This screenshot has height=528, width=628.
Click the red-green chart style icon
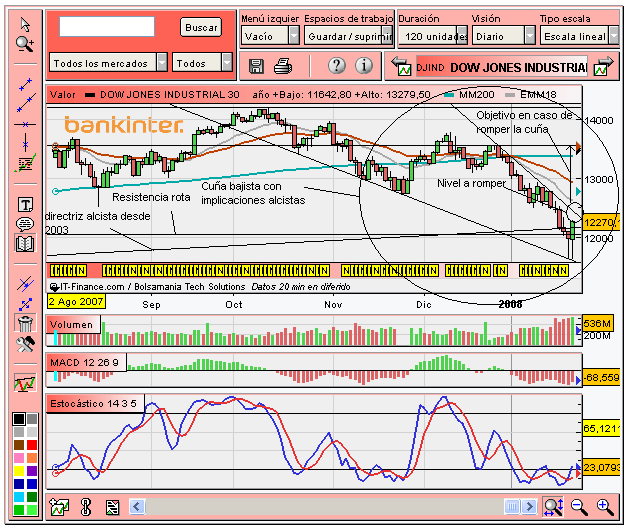pyautogui.click(x=25, y=383)
